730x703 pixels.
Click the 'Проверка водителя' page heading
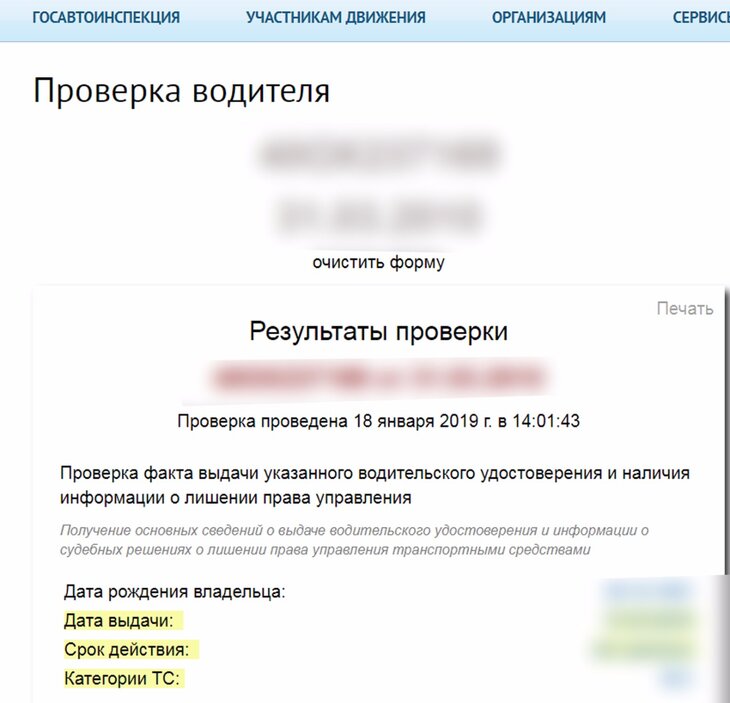181,90
